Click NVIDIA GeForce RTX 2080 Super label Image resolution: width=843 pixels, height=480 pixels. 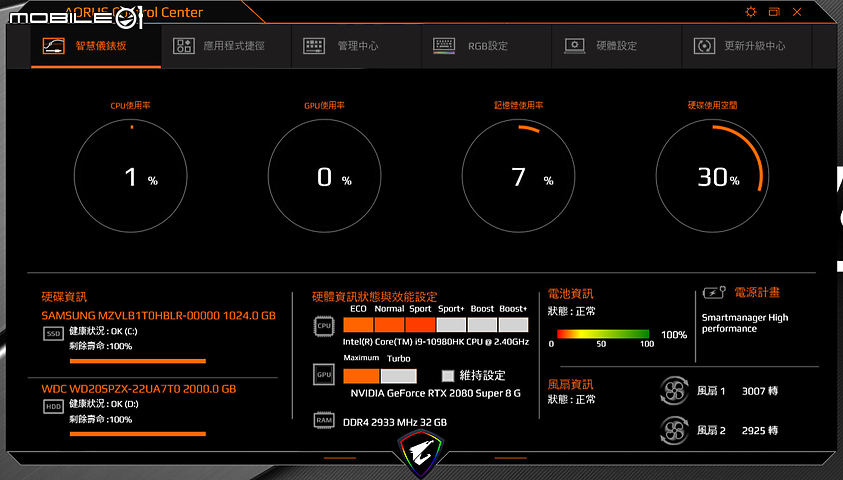pyautogui.click(x=435, y=393)
